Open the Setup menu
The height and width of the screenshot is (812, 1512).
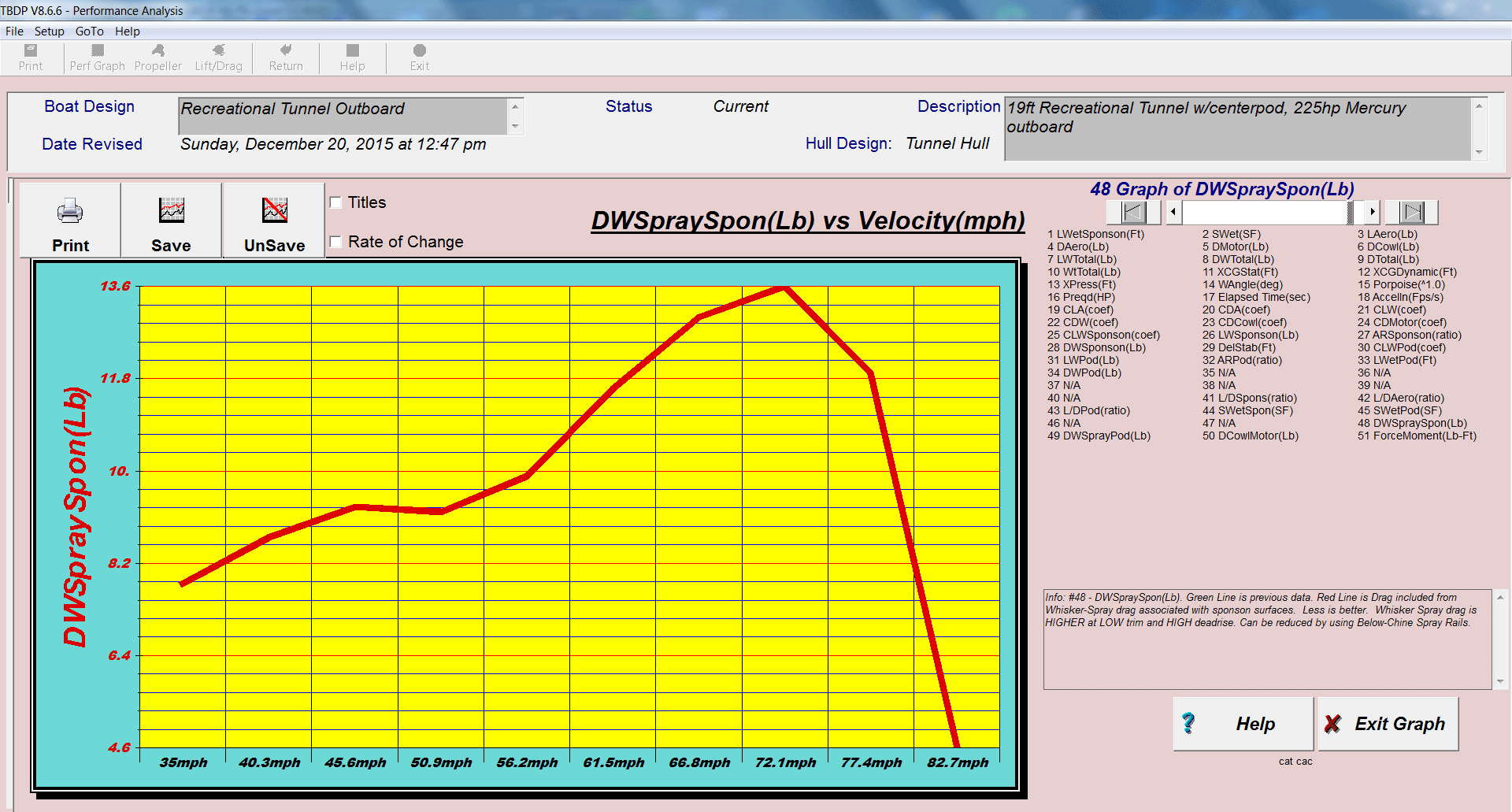[x=49, y=32]
